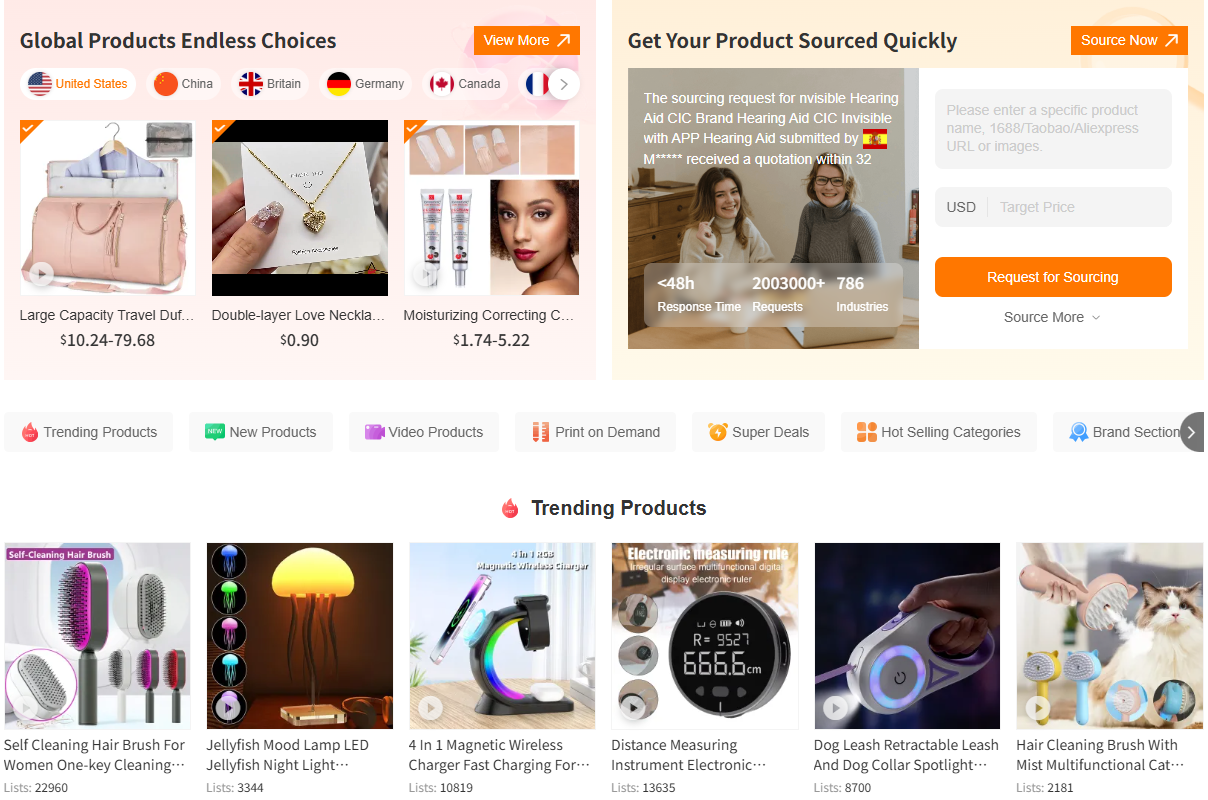The width and height of the screenshot is (1208, 800).
Task: Select the Trending Products fire icon
Action: [30, 431]
